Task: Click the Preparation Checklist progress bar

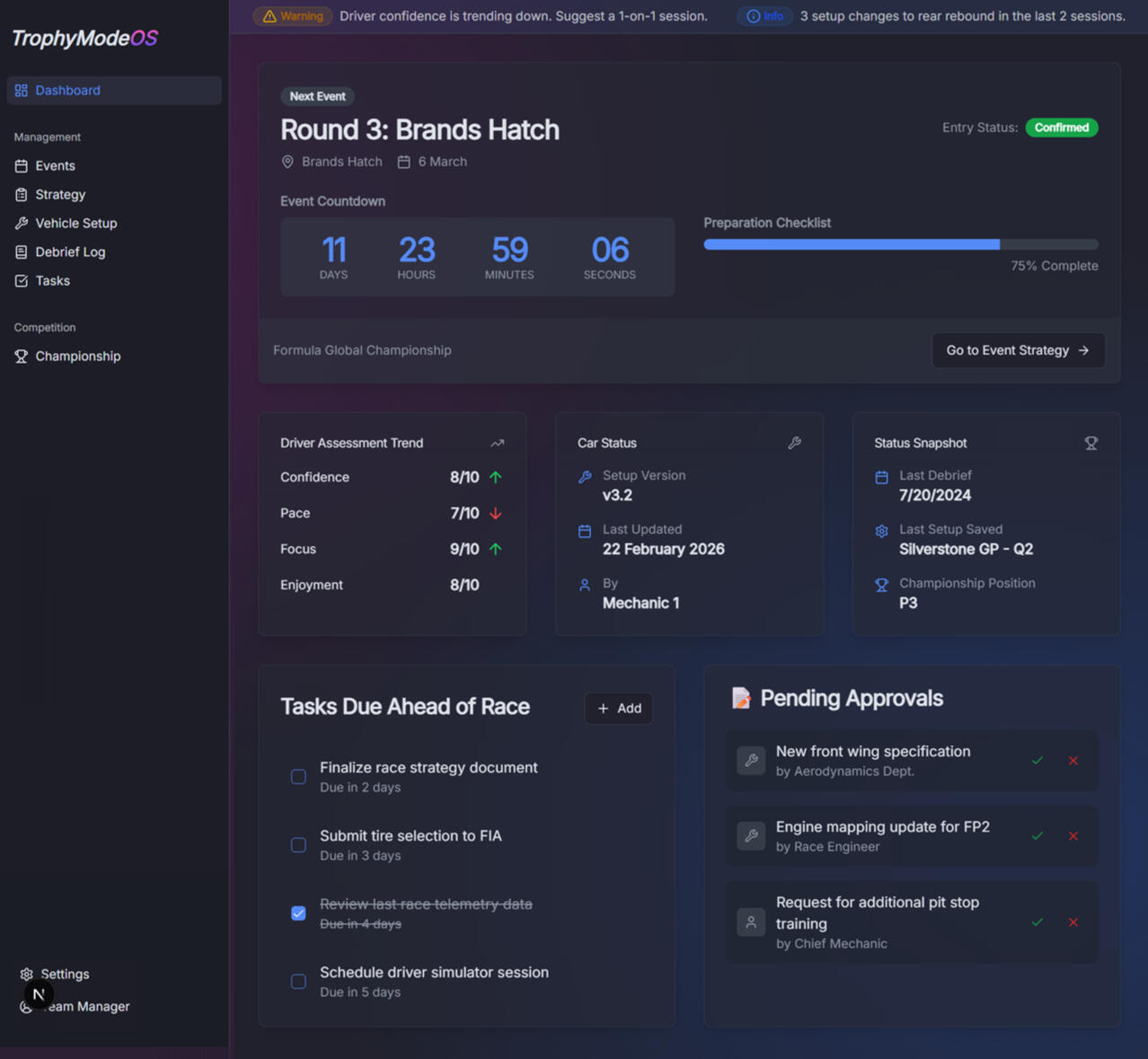Action: [900, 244]
